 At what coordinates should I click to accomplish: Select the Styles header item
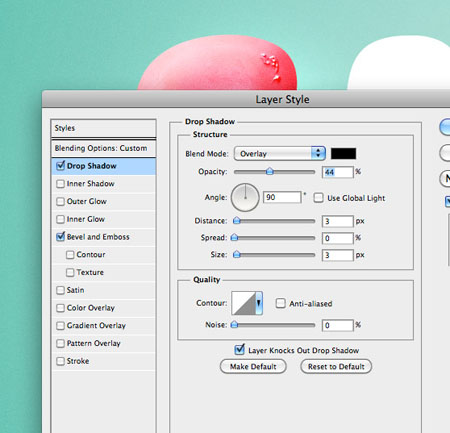103,128
